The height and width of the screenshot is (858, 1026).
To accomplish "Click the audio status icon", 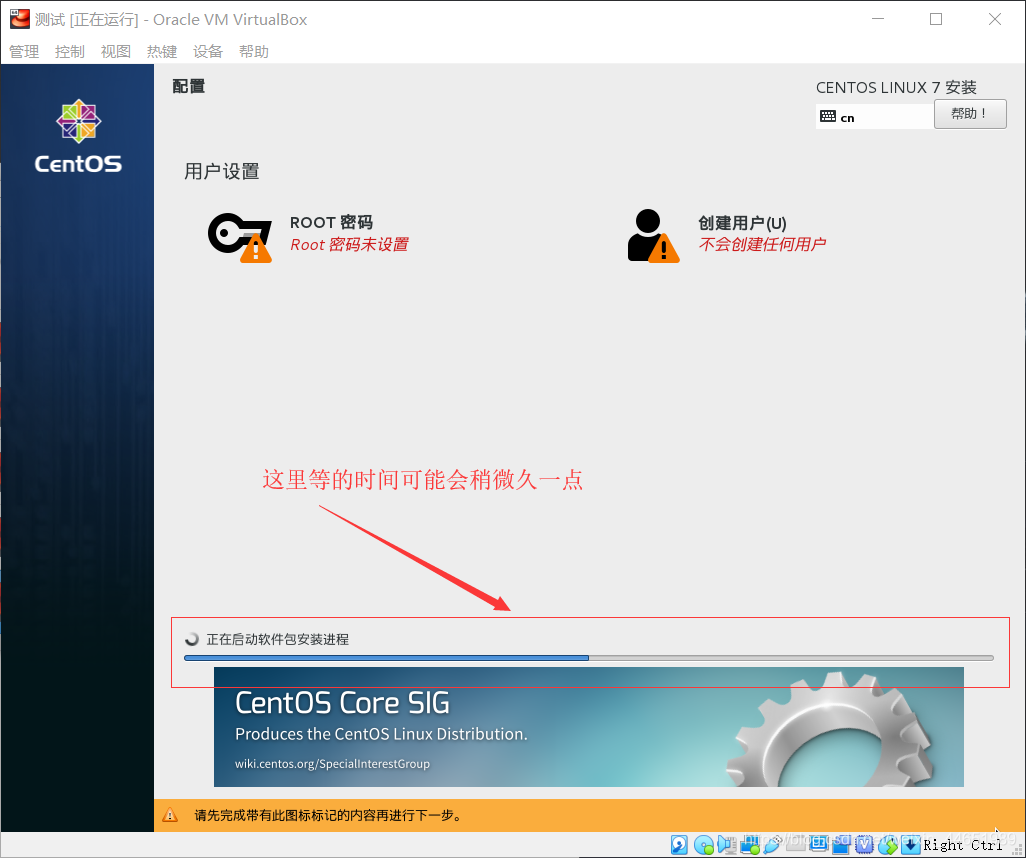I will tap(726, 844).
